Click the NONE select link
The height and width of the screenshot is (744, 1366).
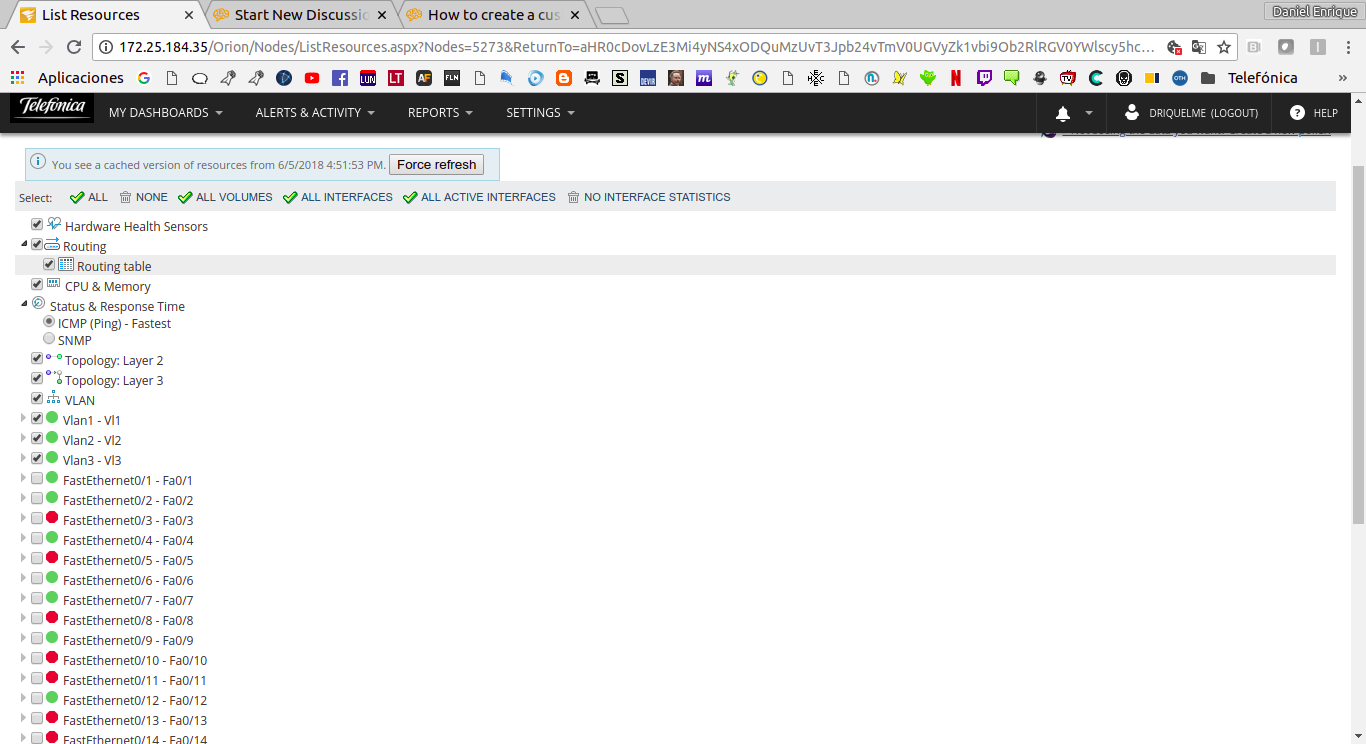[x=143, y=197]
